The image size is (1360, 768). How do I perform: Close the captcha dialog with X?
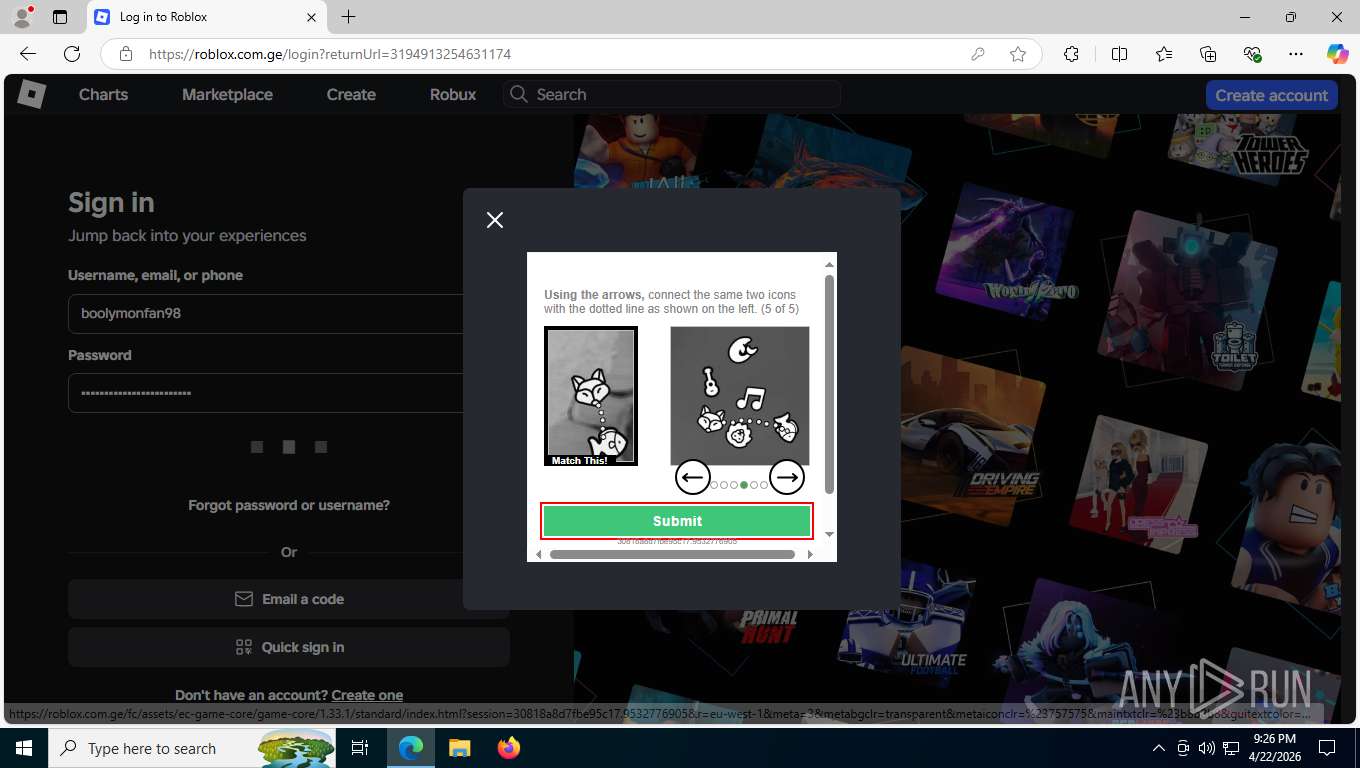tap(495, 220)
